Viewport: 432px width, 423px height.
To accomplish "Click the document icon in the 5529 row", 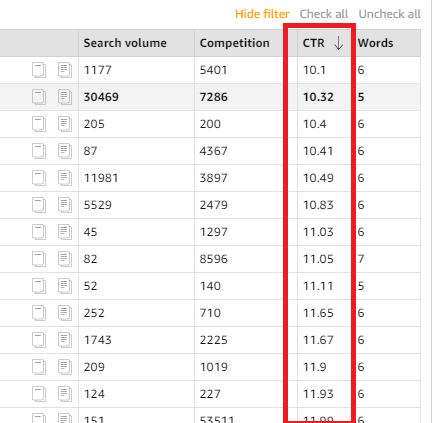I will [65, 205].
